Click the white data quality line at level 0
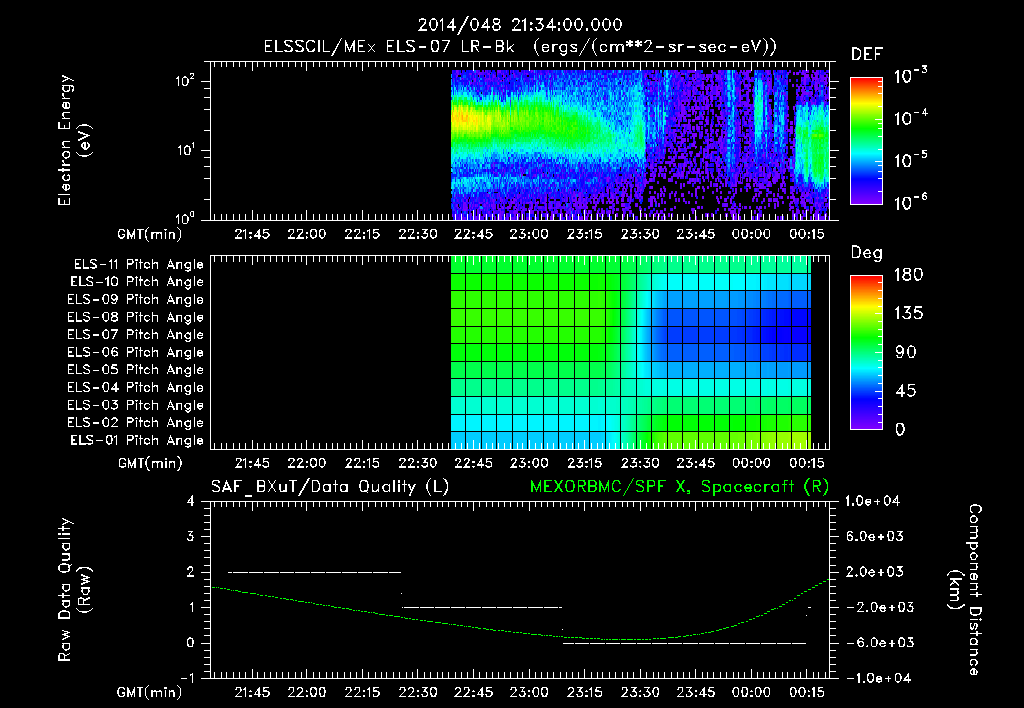The width and height of the screenshot is (1024, 708). 684,643
